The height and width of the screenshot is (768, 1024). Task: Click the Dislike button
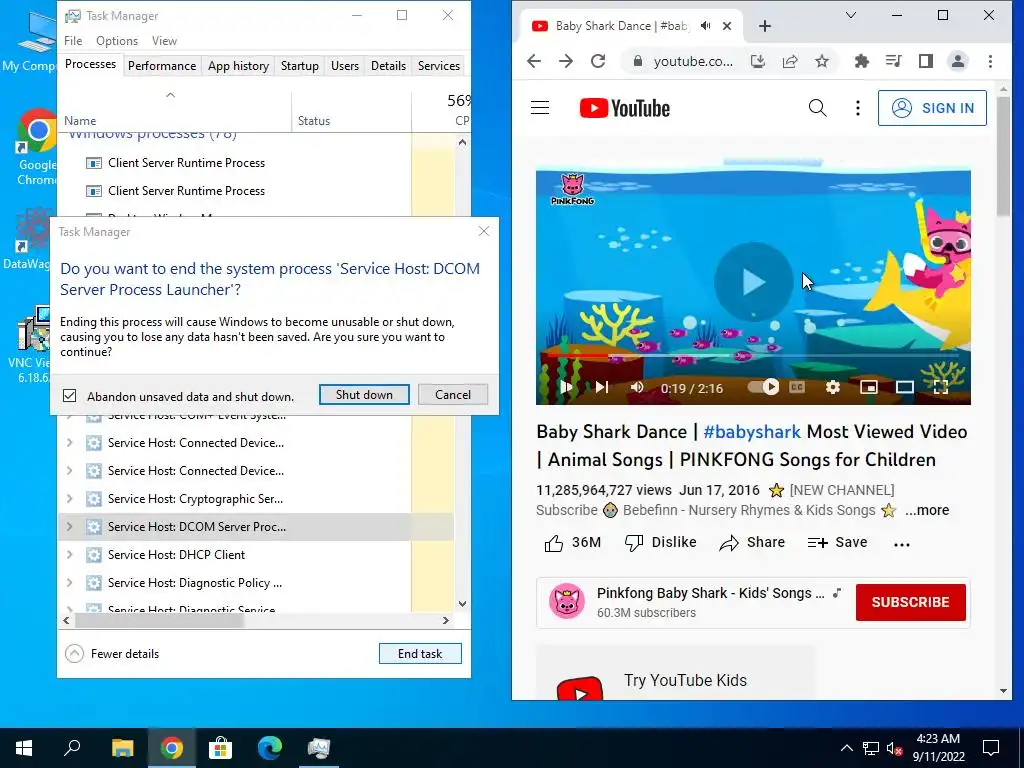(x=660, y=543)
